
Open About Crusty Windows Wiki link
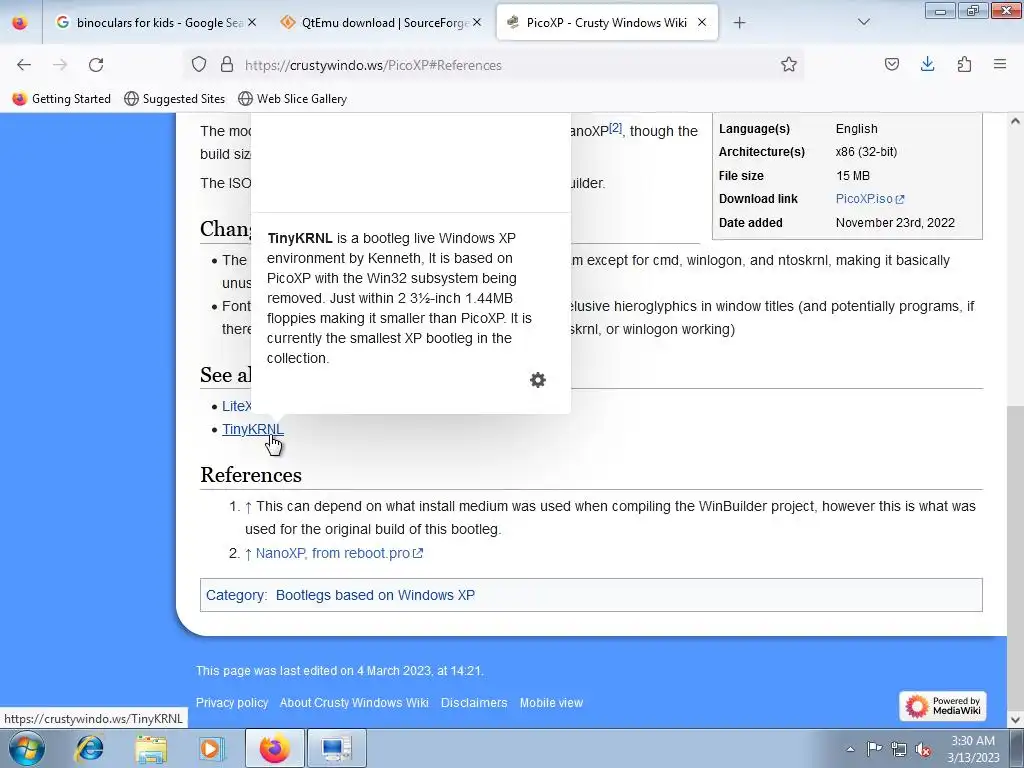[354, 703]
